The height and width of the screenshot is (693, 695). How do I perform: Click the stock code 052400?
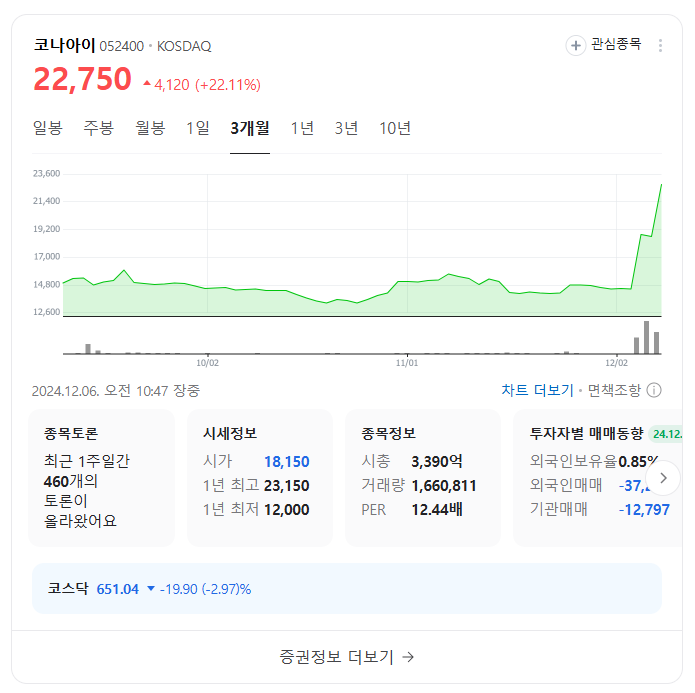tap(121, 46)
